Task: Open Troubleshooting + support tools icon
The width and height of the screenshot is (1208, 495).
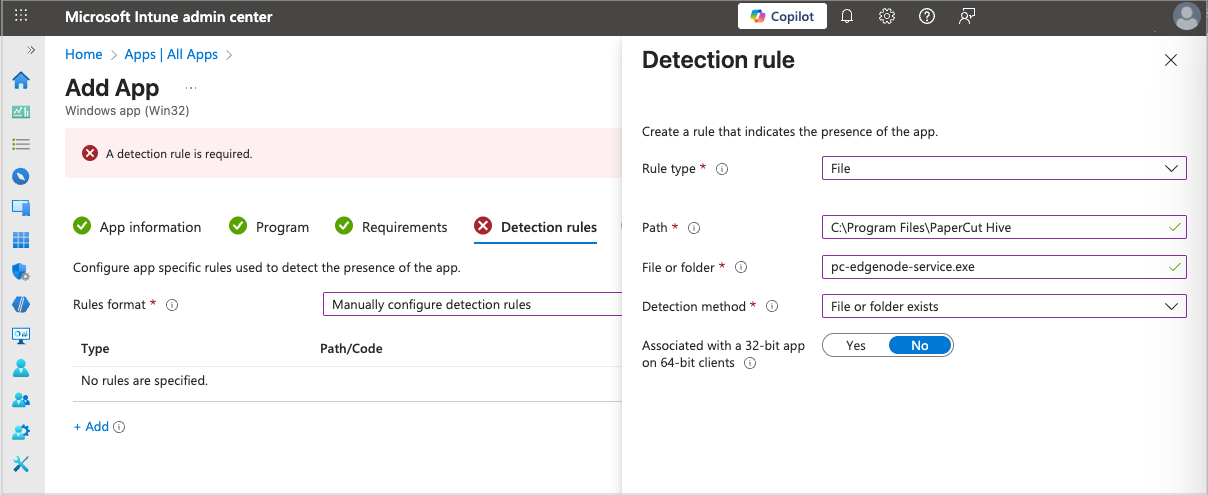Action: coord(21,464)
